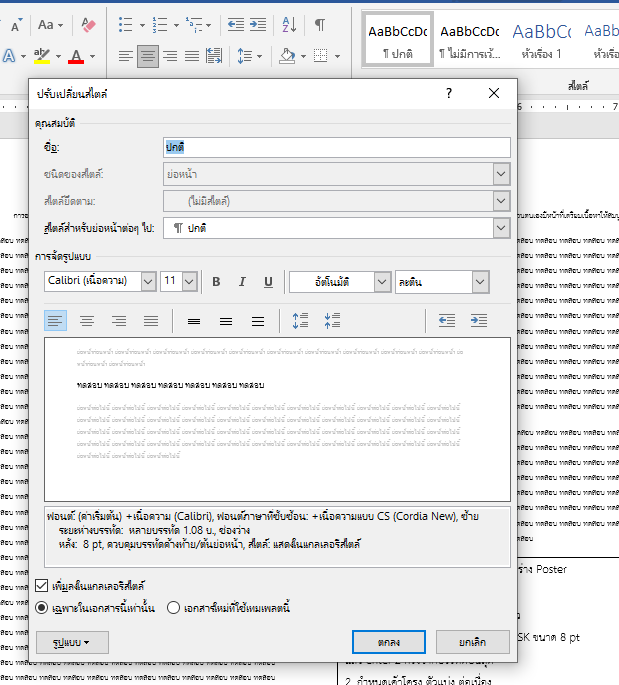619x685 pixels.
Task: Click the Bold button in dialog
Action: point(216,282)
